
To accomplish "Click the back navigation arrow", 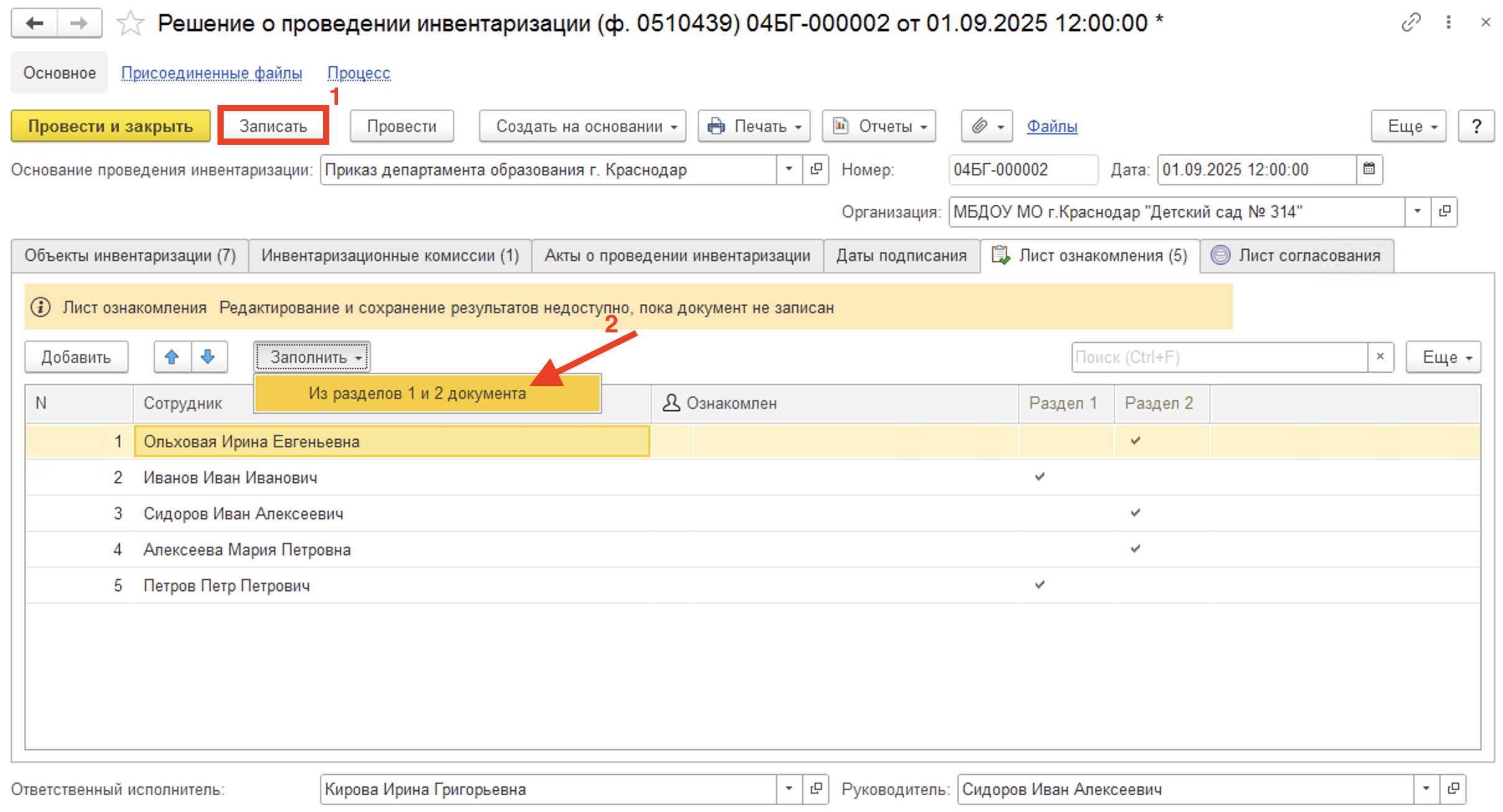I will (x=35, y=24).
